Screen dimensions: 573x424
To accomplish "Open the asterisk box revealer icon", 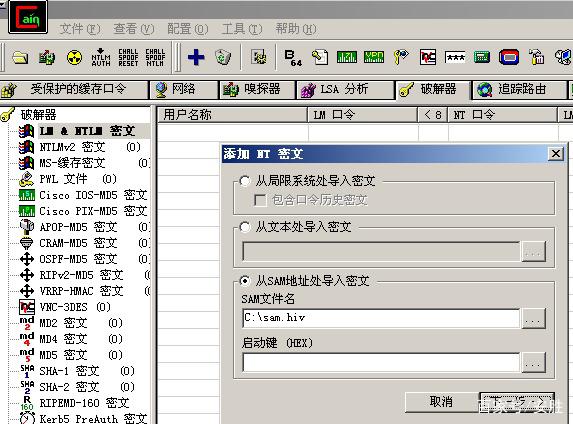I will (x=455, y=57).
